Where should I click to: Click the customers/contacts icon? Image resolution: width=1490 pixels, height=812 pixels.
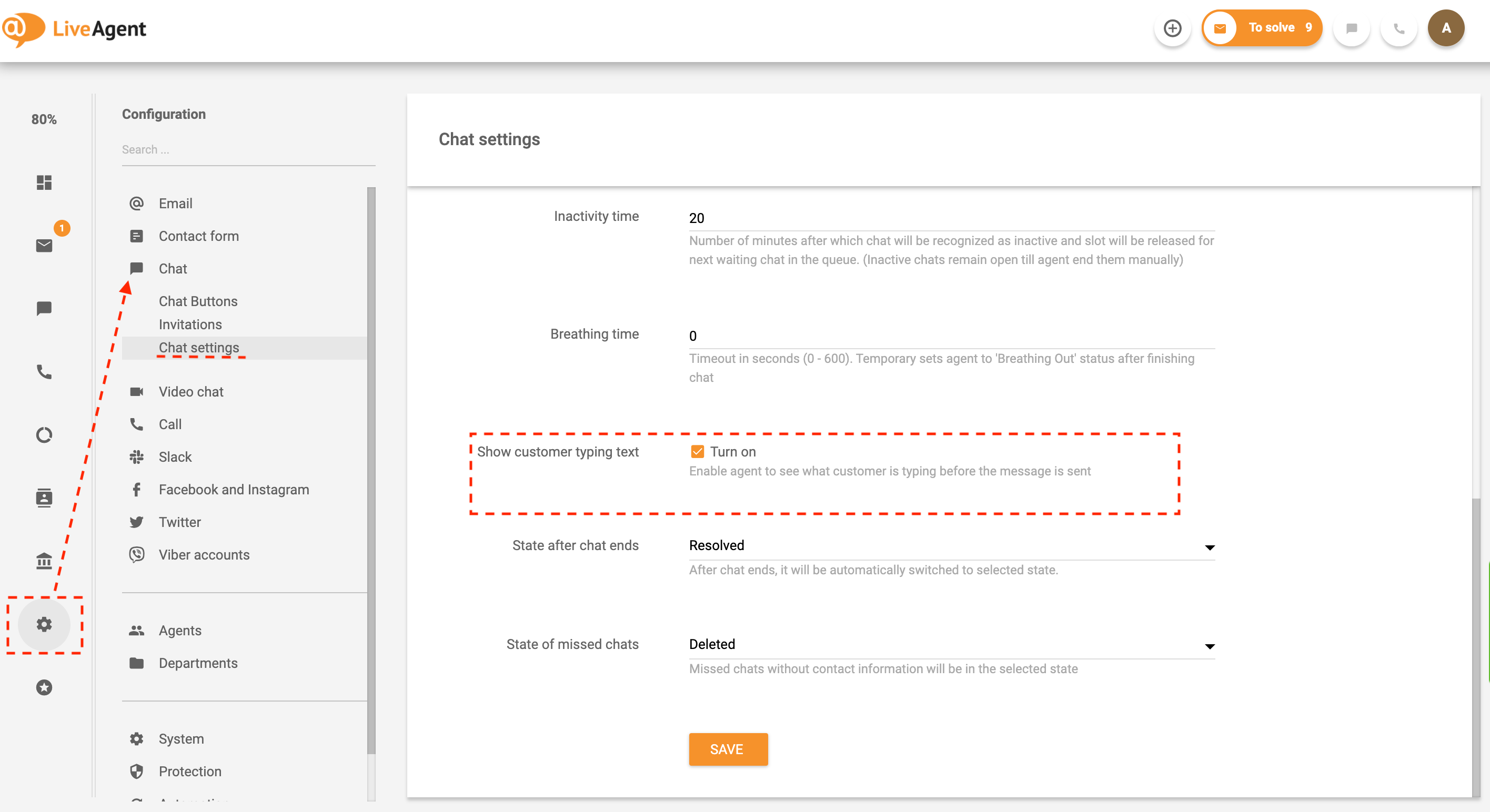pyautogui.click(x=44, y=497)
